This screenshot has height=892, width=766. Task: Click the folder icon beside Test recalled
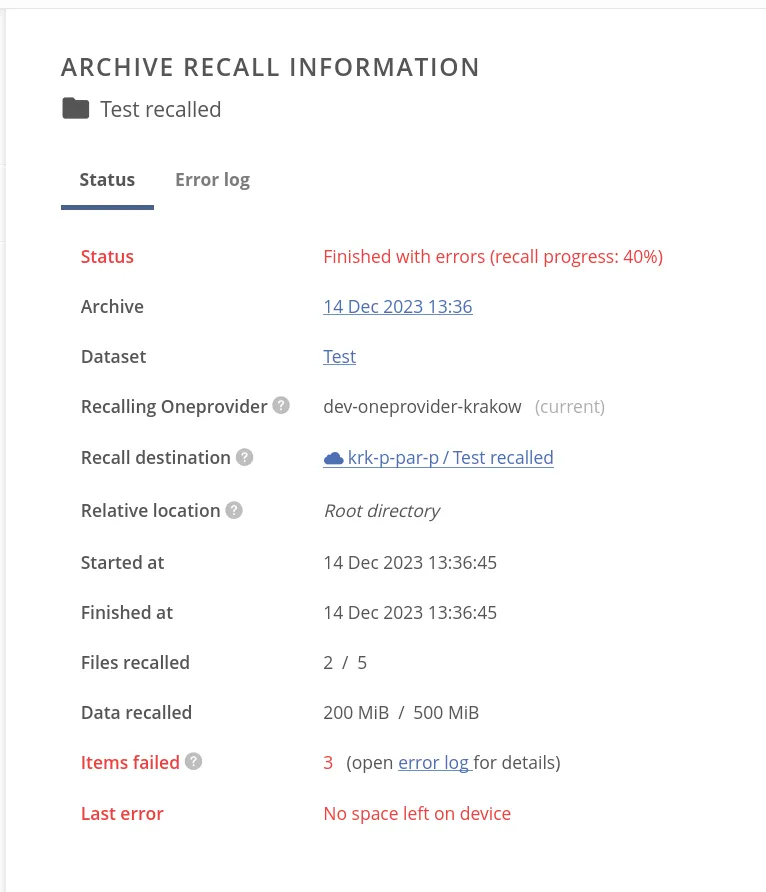click(76, 109)
